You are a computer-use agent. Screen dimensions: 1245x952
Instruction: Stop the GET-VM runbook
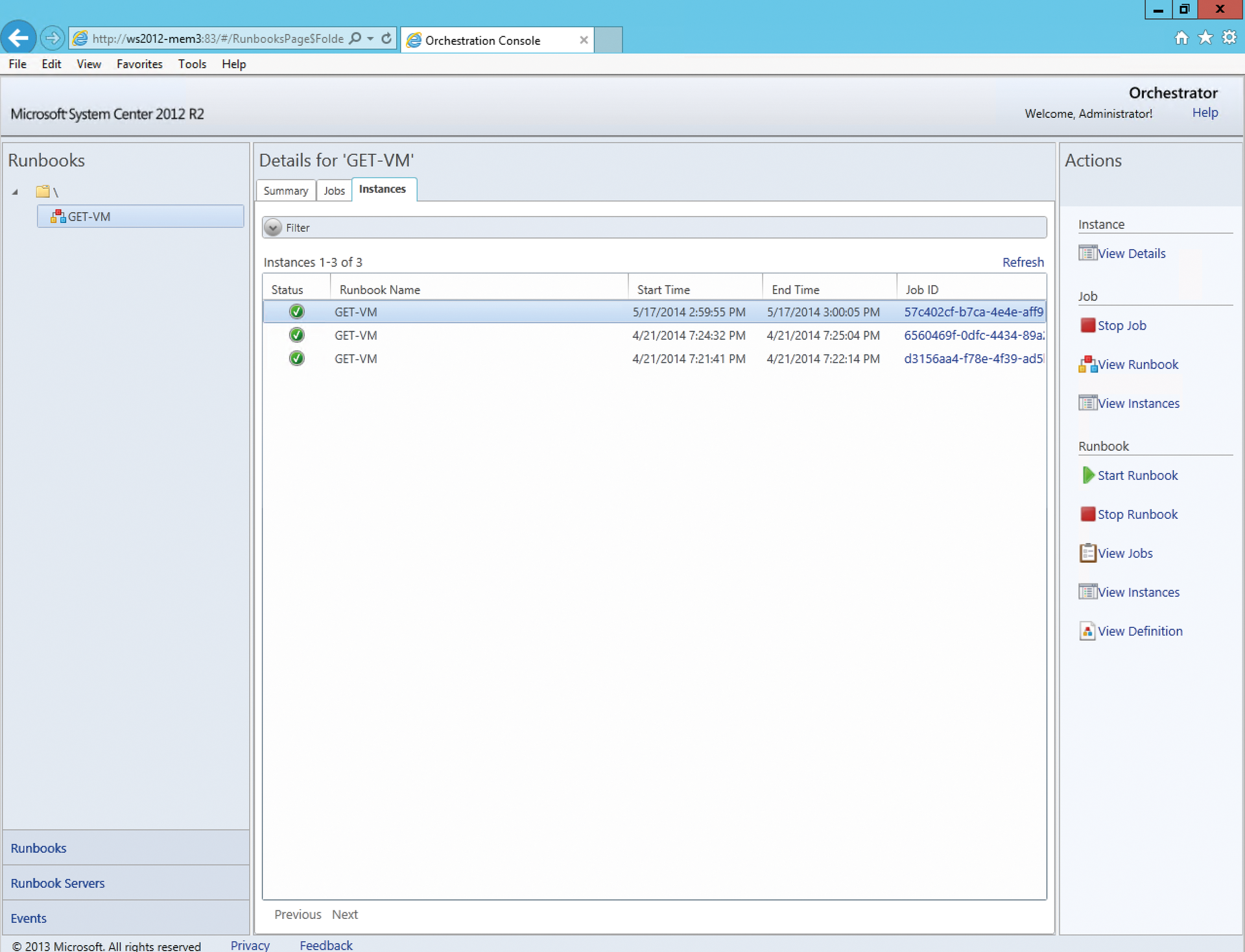1137,514
